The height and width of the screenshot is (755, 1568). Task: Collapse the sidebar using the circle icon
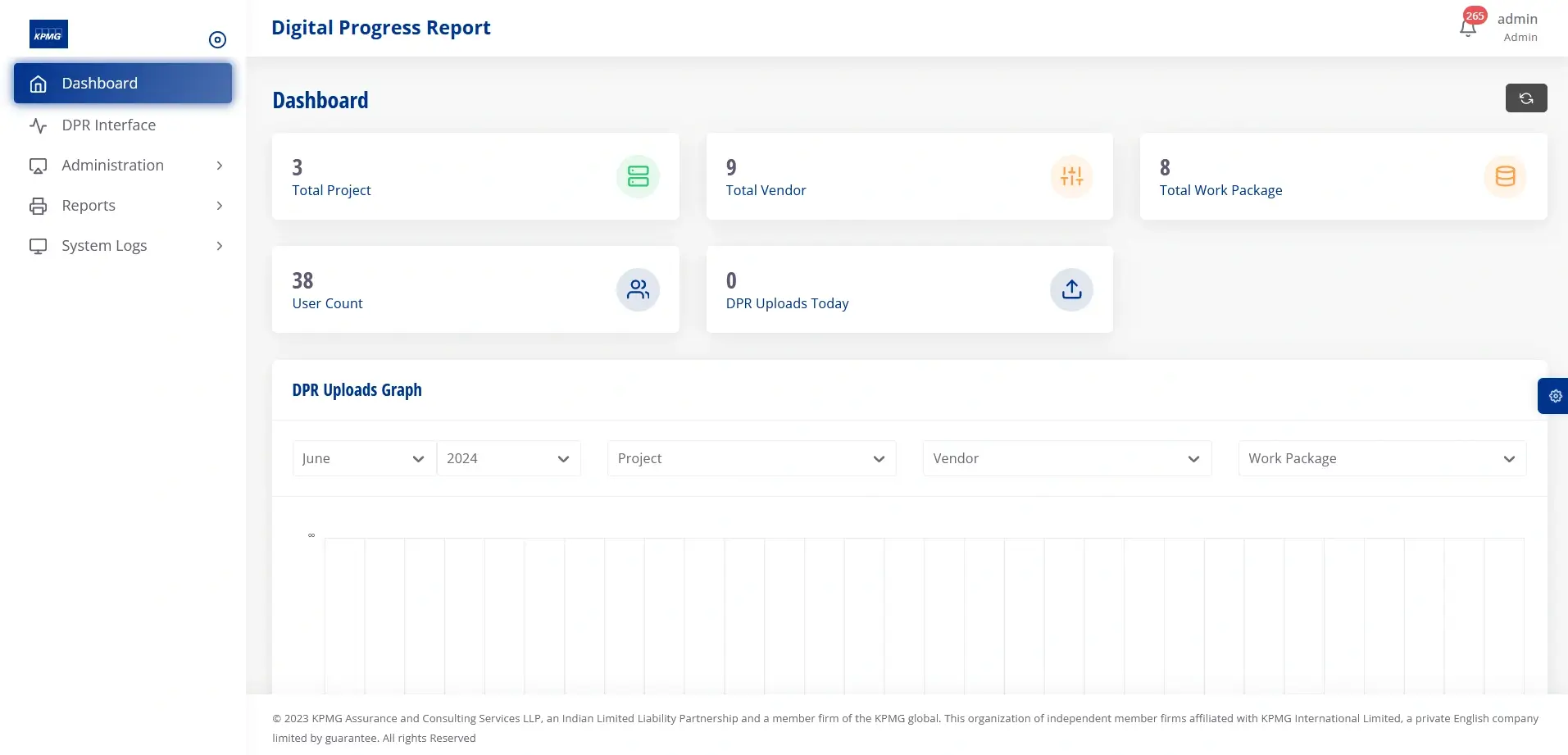tap(217, 39)
